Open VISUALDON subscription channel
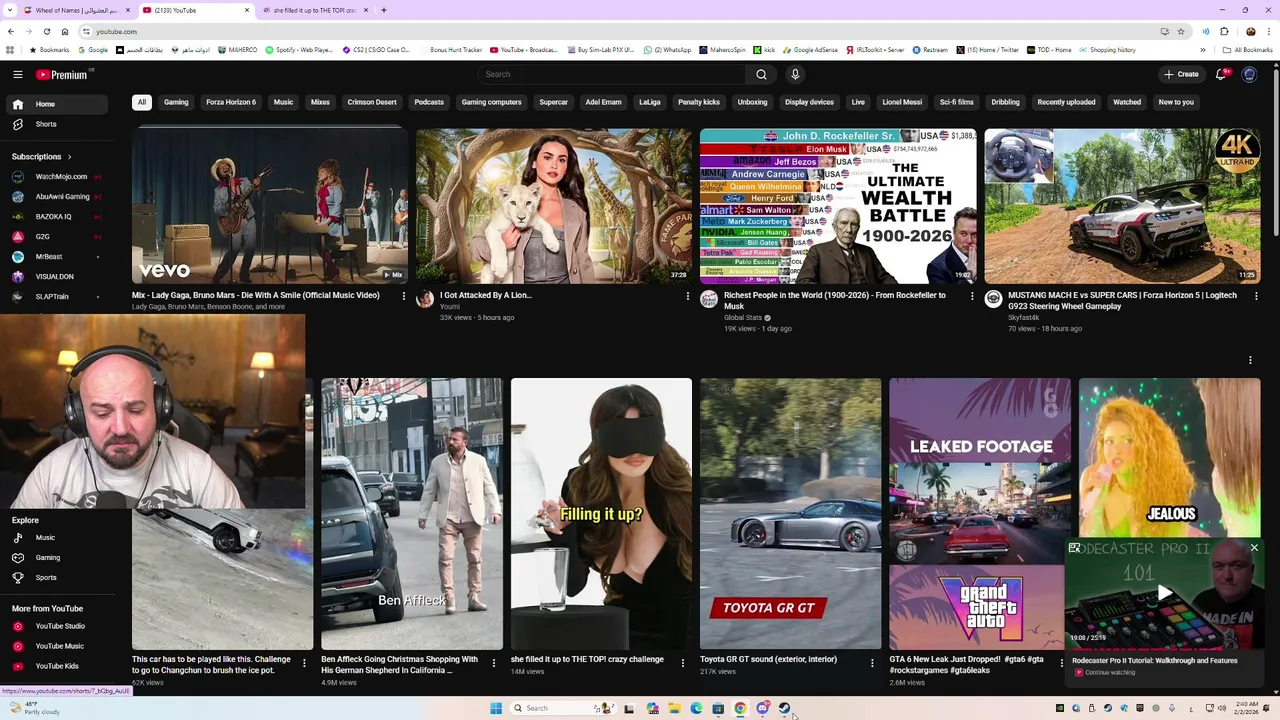The image size is (1280, 720). tap(56, 277)
